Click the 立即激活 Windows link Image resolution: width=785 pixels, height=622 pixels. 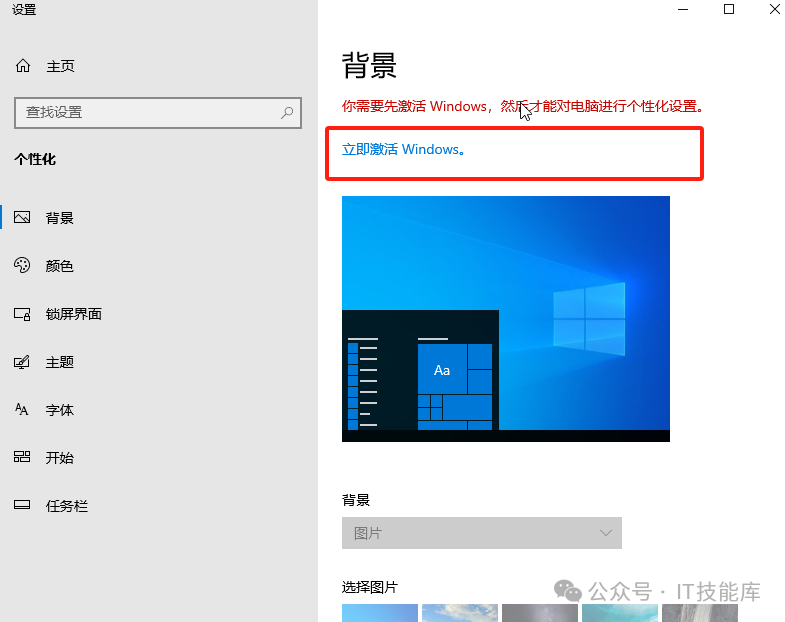coord(403,149)
